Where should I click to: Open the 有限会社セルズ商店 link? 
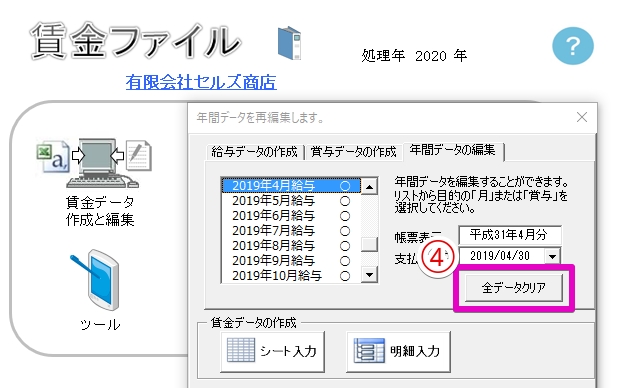[201, 82]
